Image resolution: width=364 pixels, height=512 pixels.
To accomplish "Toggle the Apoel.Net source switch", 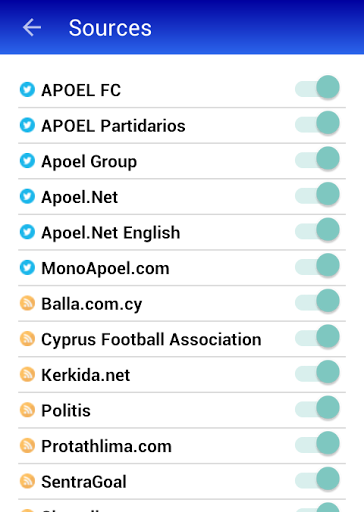I will [x=317, y=195].
